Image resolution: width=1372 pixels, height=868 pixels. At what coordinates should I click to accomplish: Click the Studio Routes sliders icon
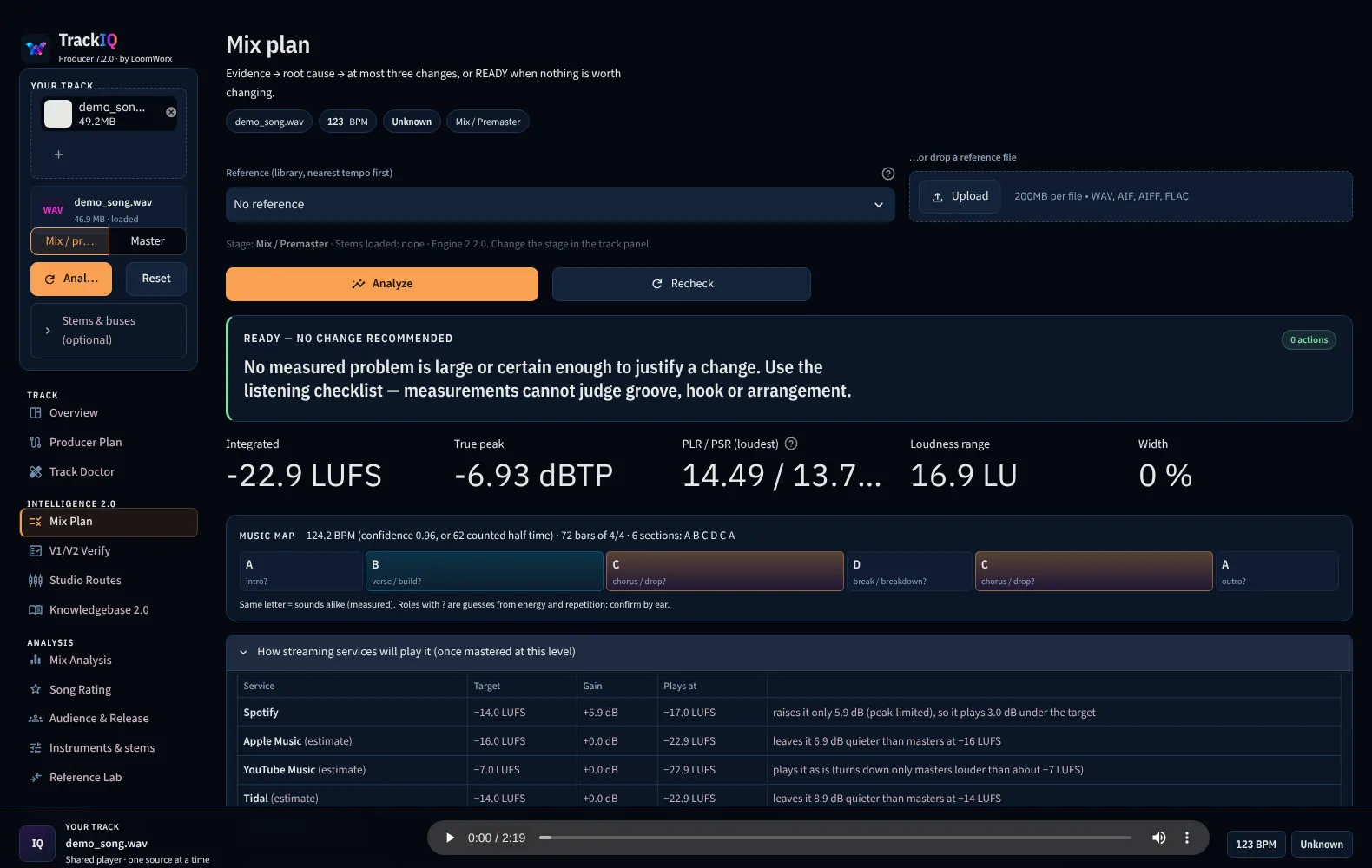[36, 581]
